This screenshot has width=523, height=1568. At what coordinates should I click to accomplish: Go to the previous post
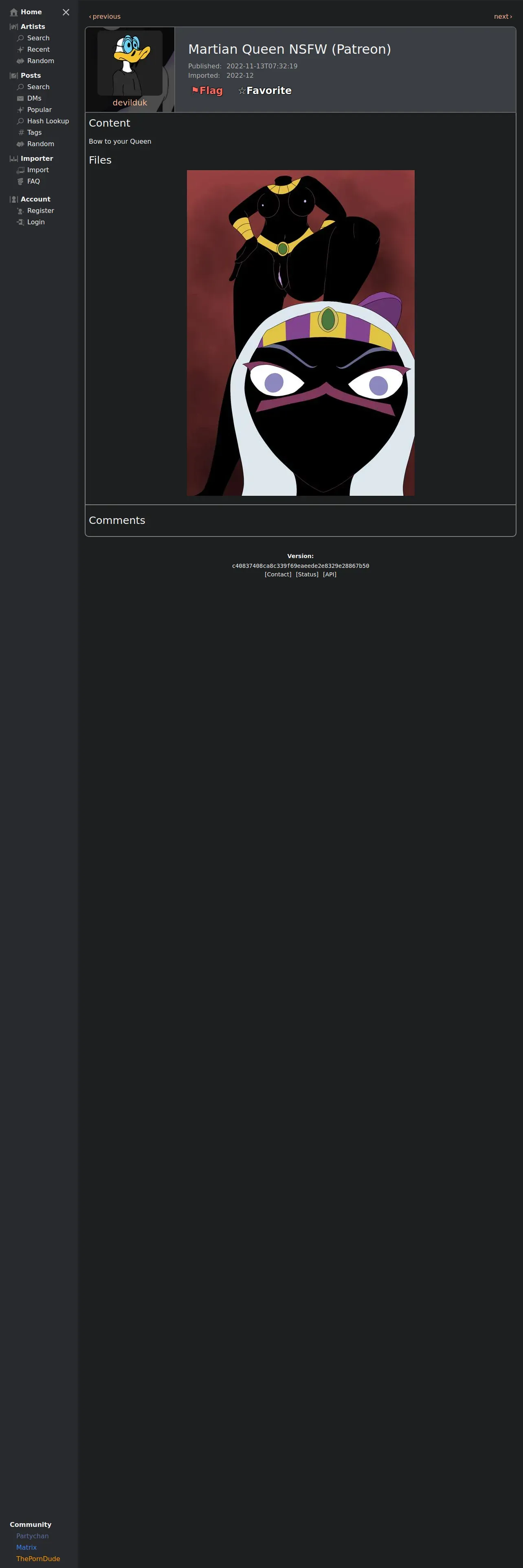[105, 16]
